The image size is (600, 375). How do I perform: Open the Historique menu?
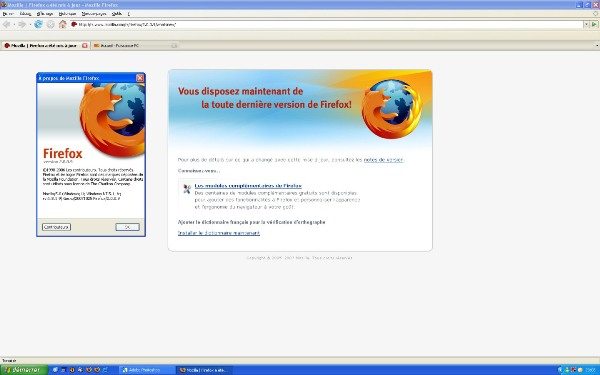(x=67, y=14)
